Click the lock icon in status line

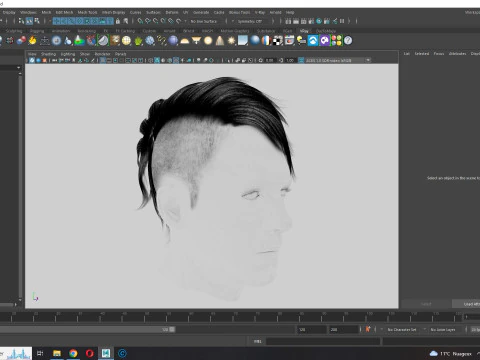118,21
